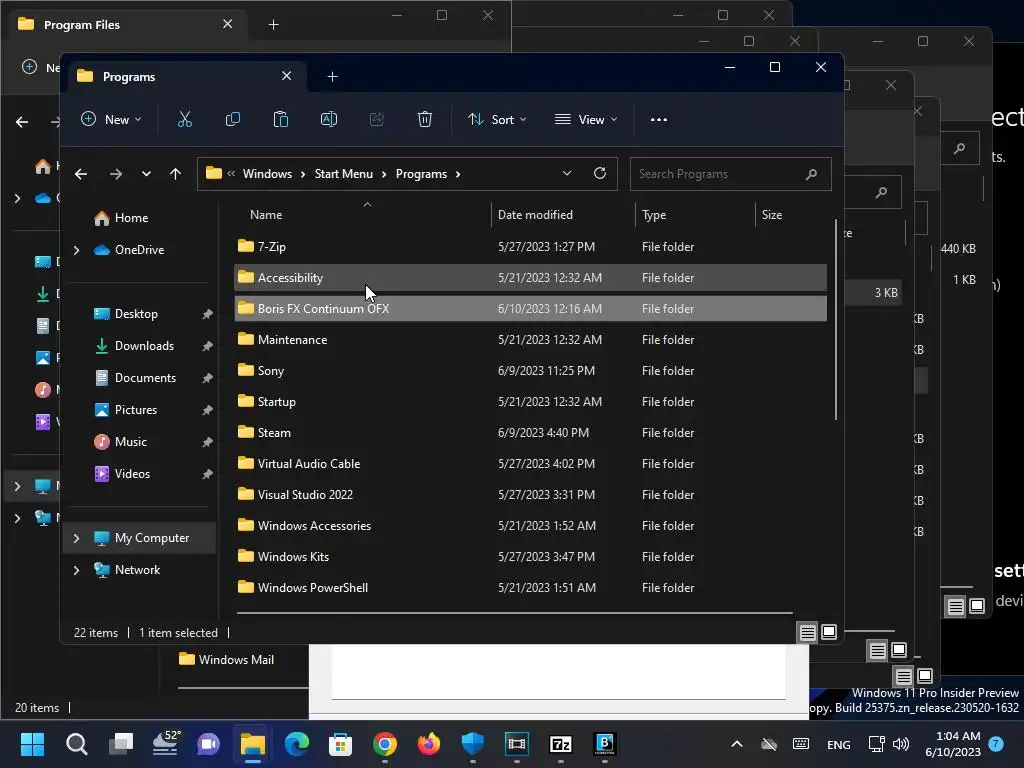The height and width of the screenshot is (768, 1024).
Task: Open Pictures in Quick access
Action: [x=136, y=410]
